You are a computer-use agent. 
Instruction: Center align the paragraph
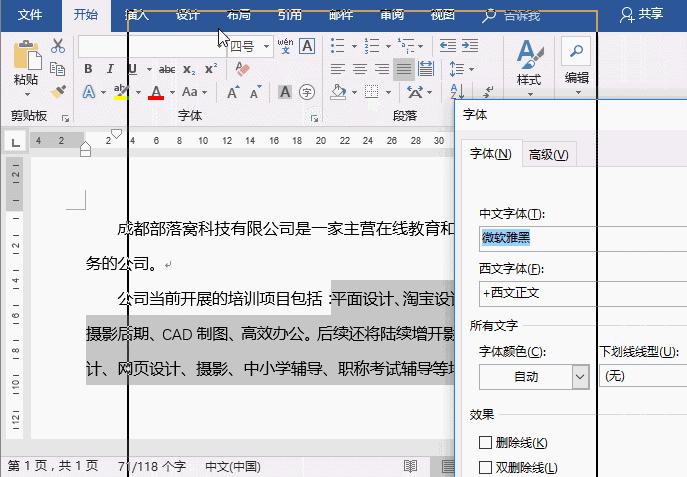[x=360, y=69]
